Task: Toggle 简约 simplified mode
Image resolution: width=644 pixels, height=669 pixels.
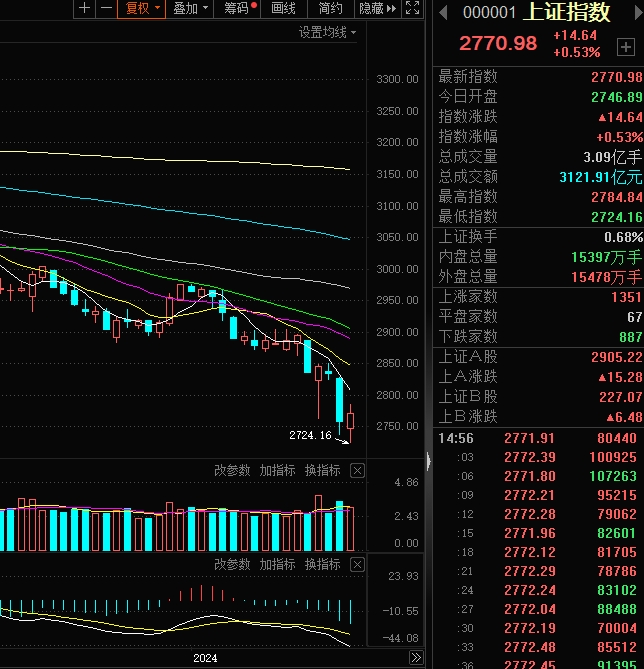Action: click(331, 8)
